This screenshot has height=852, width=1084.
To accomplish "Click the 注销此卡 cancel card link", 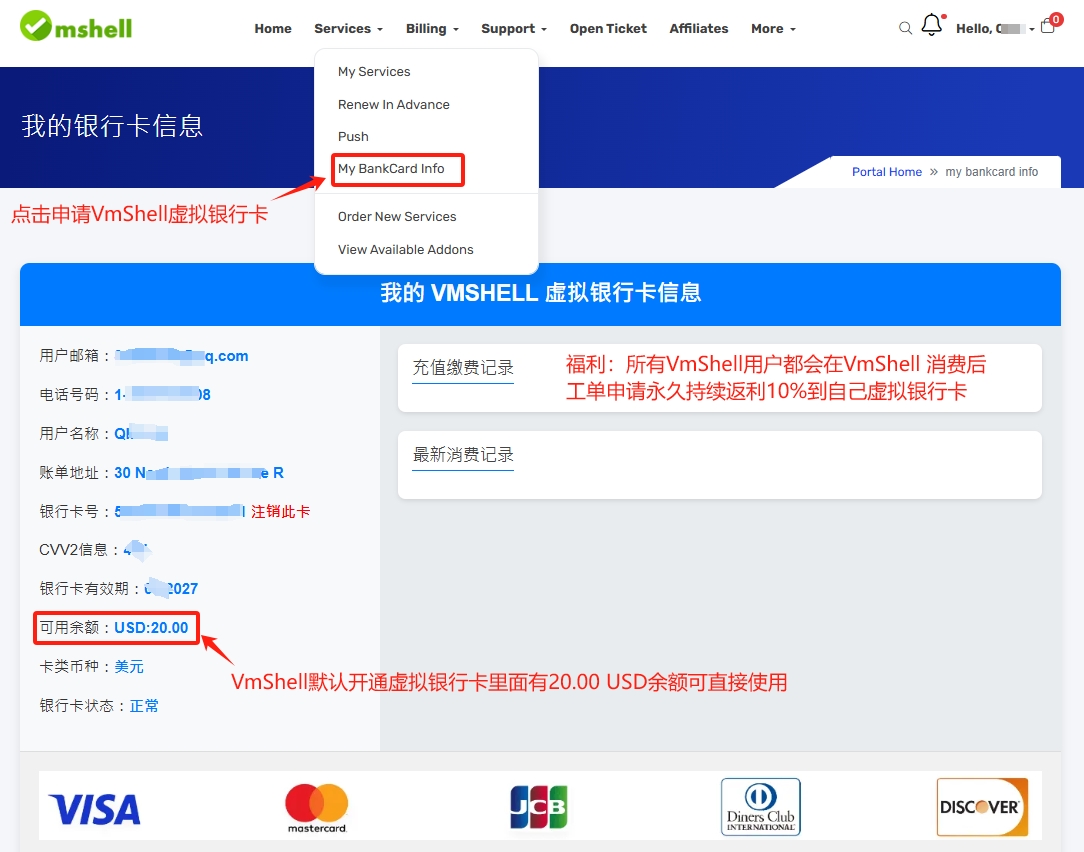I will point(280,512).
